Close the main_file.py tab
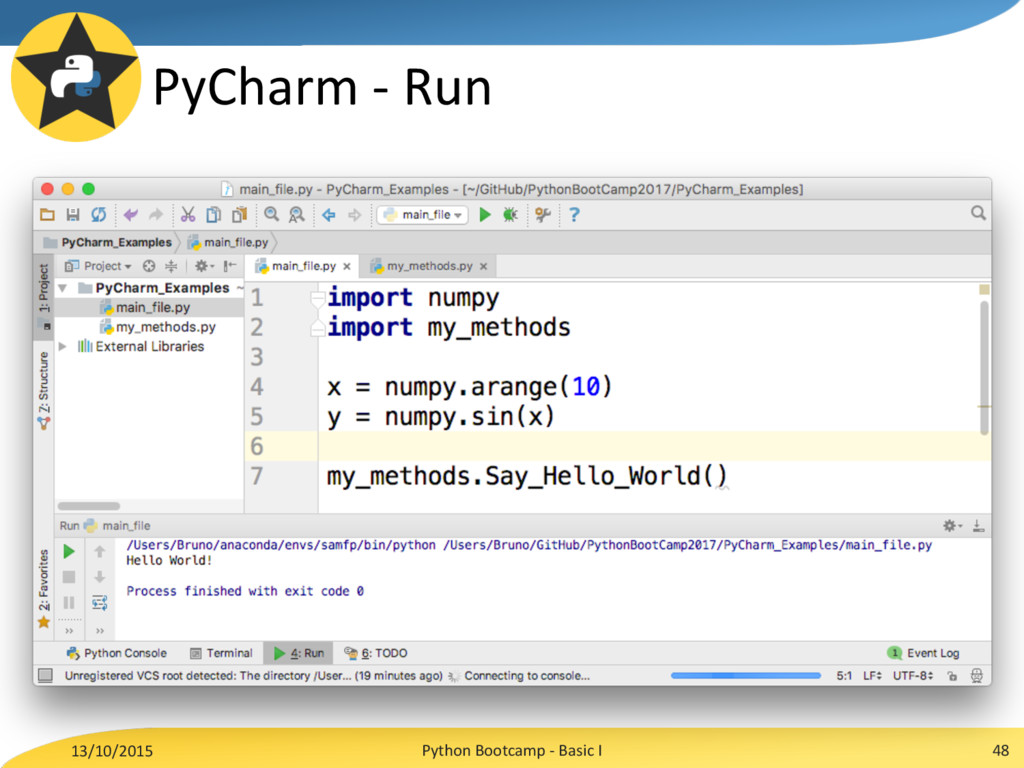The height and width of the screenshot is (768, 1024). tap(347, 266)
